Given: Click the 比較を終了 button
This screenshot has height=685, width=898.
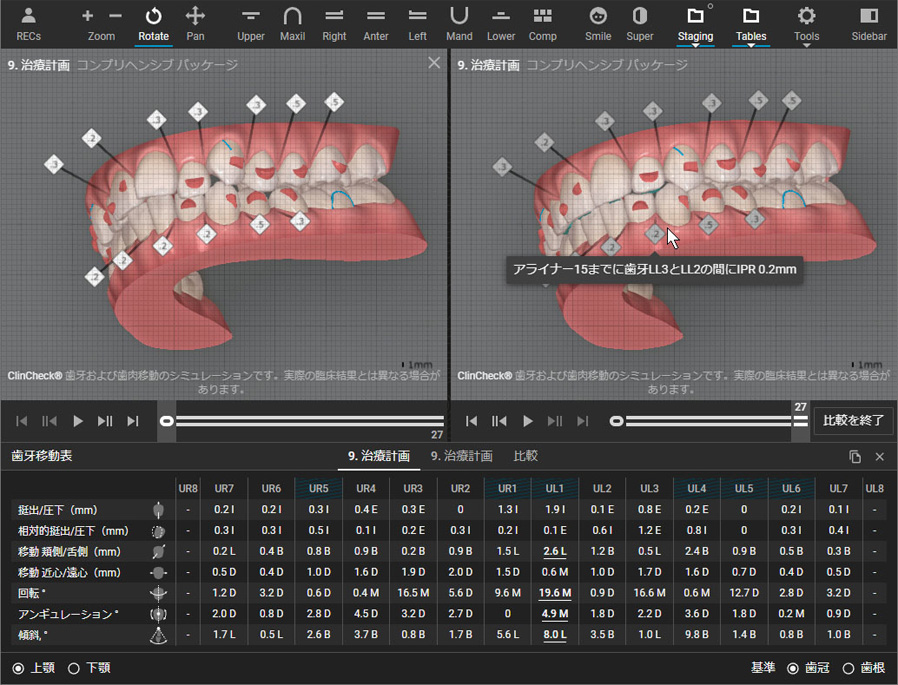Looking at the screenshot, I should point(853,420).
